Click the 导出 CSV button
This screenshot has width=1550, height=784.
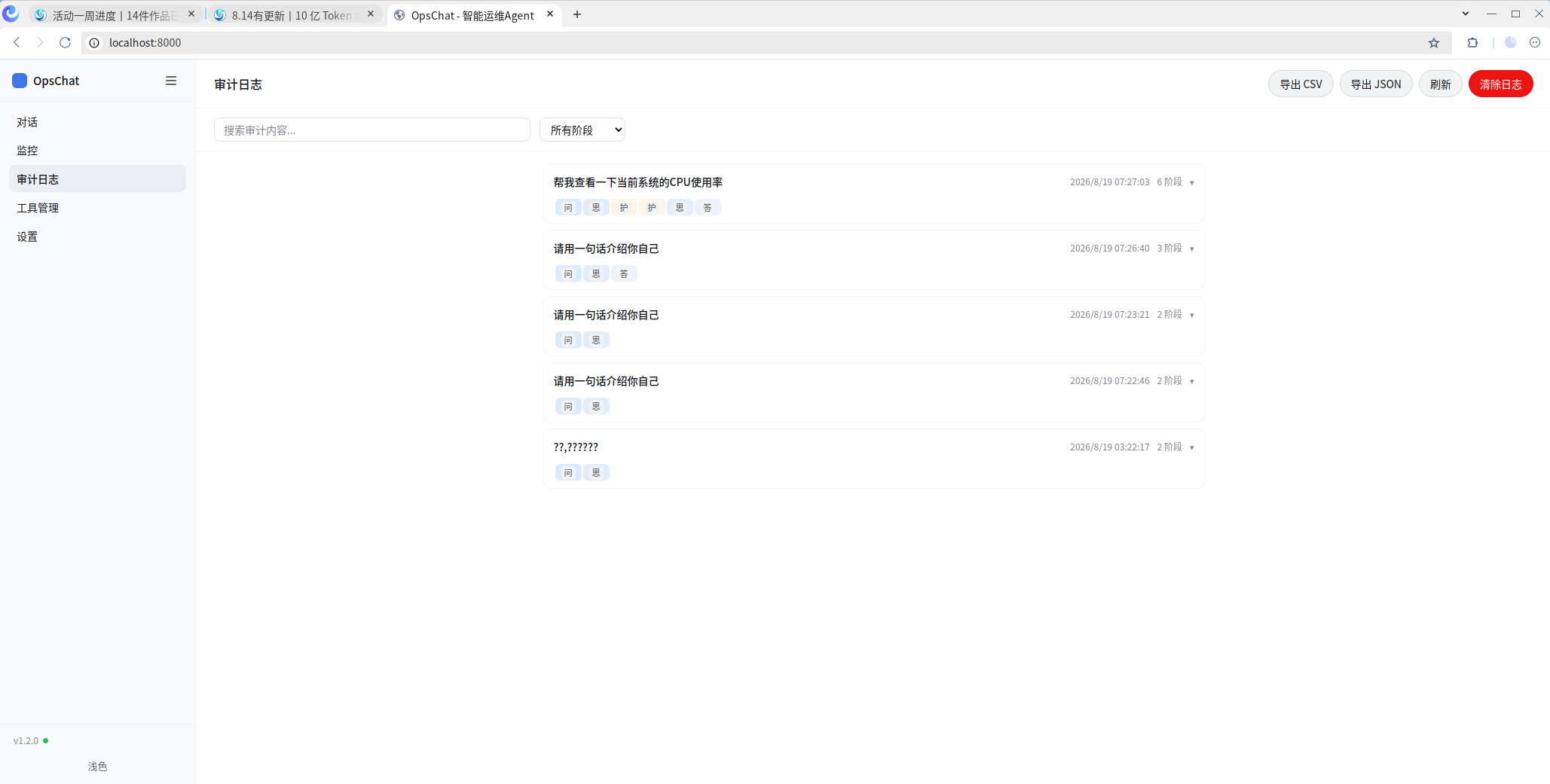coord(1301,84)
